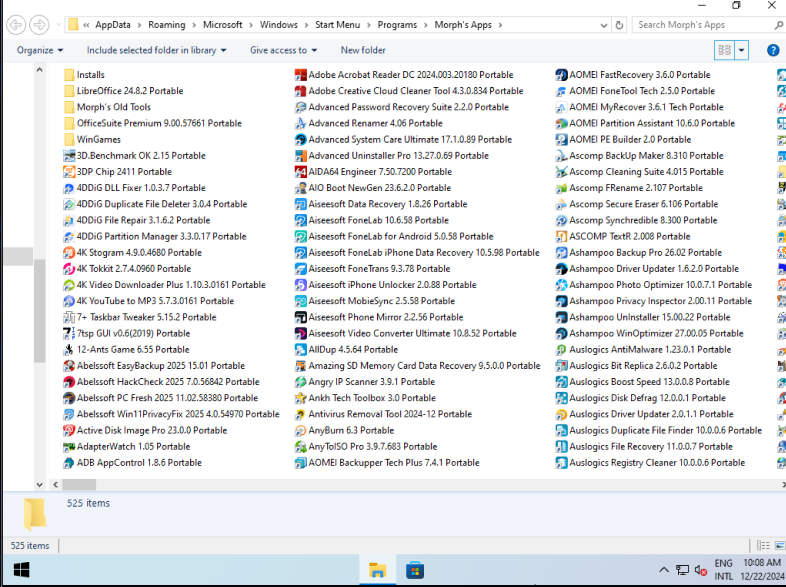The image size is (786, 587).
Task: Click the Angry IP Scanner icon
Action: pyautogui.click(x=301, y=382)
